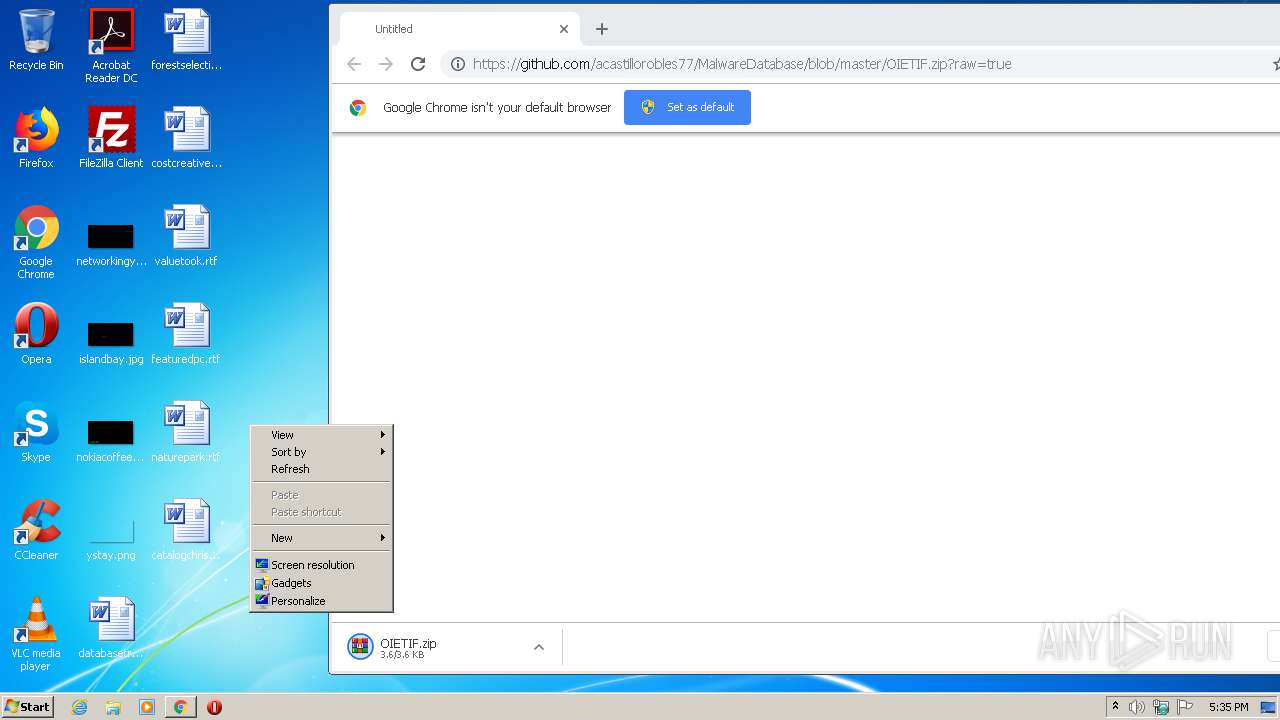1280x720 pixels.
Task: Select the catalogchris... document icon
Action: point(186,530)
